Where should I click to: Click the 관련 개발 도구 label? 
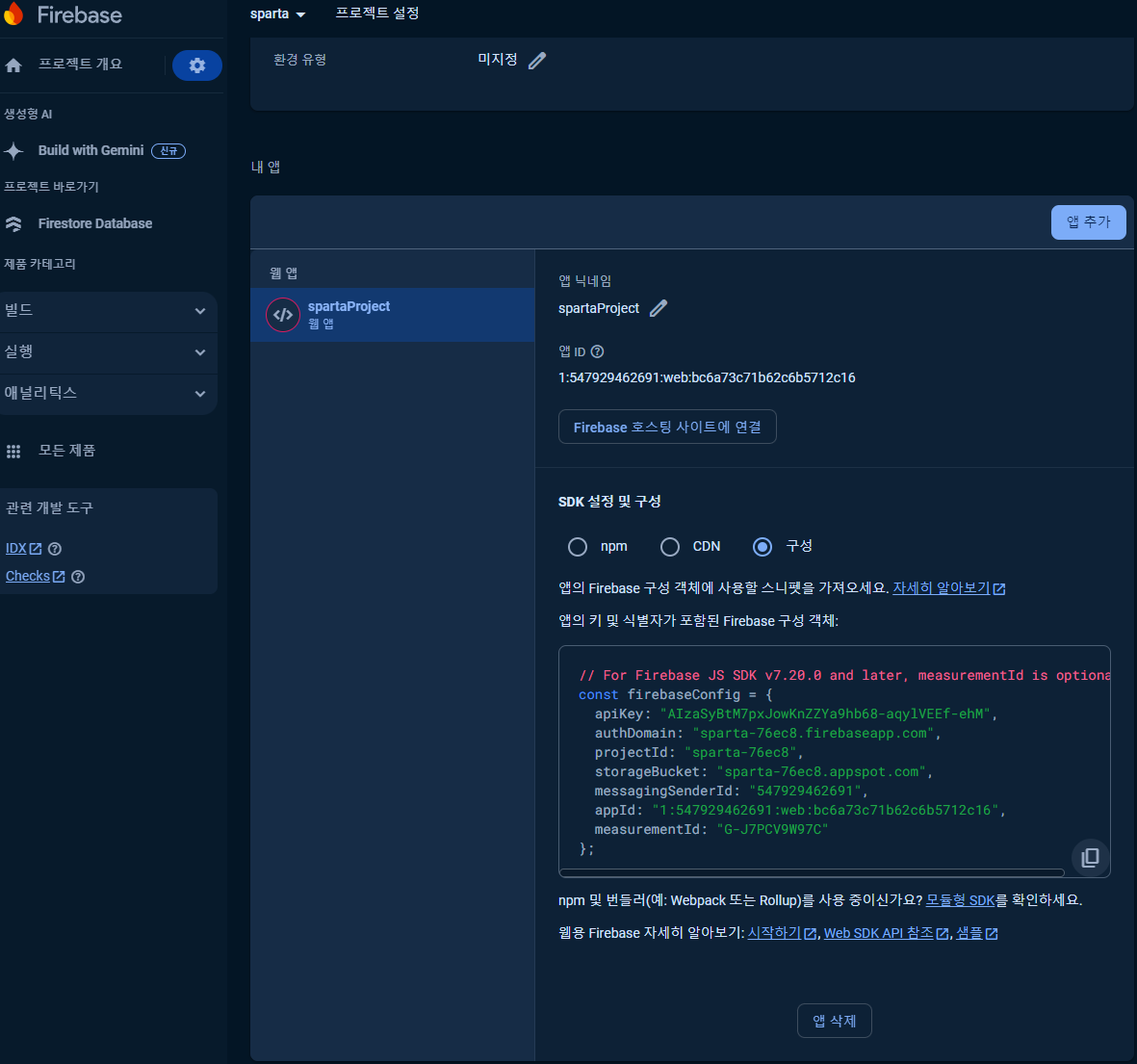pyautogui.click(x=49, y=507)
